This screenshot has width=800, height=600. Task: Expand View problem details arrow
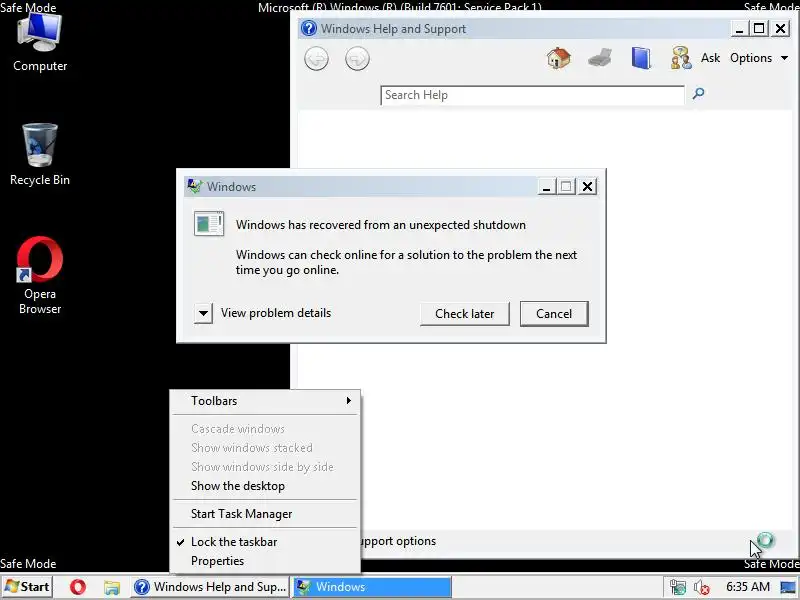(x=203, y=313)
